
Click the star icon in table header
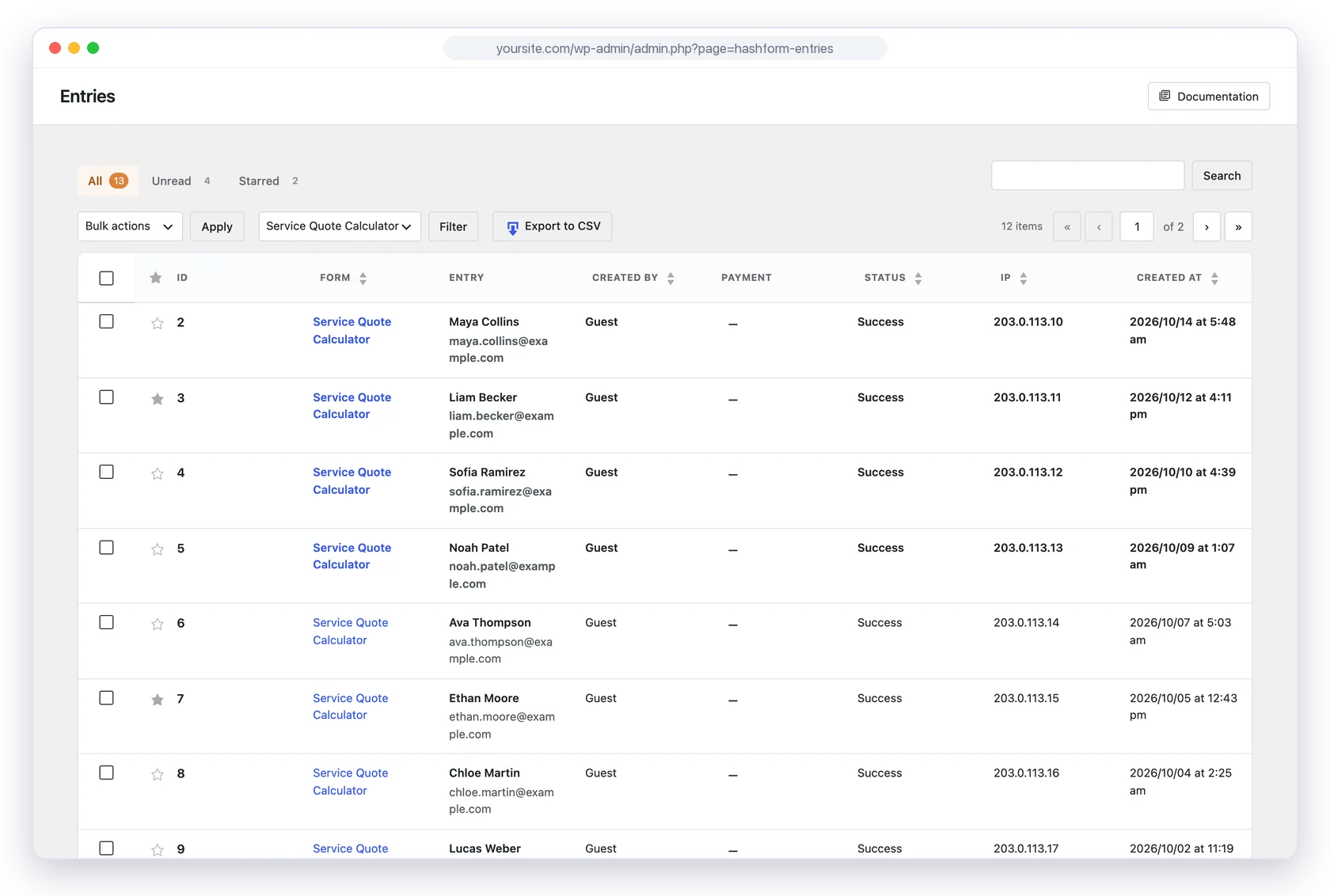pos(156,278)
